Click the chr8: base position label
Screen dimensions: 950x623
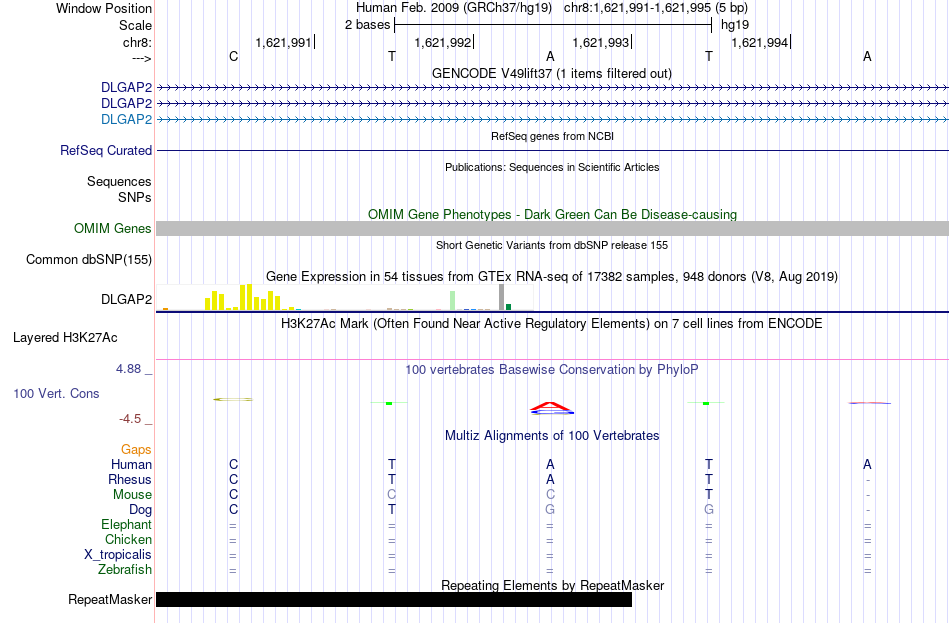(137, 42)
